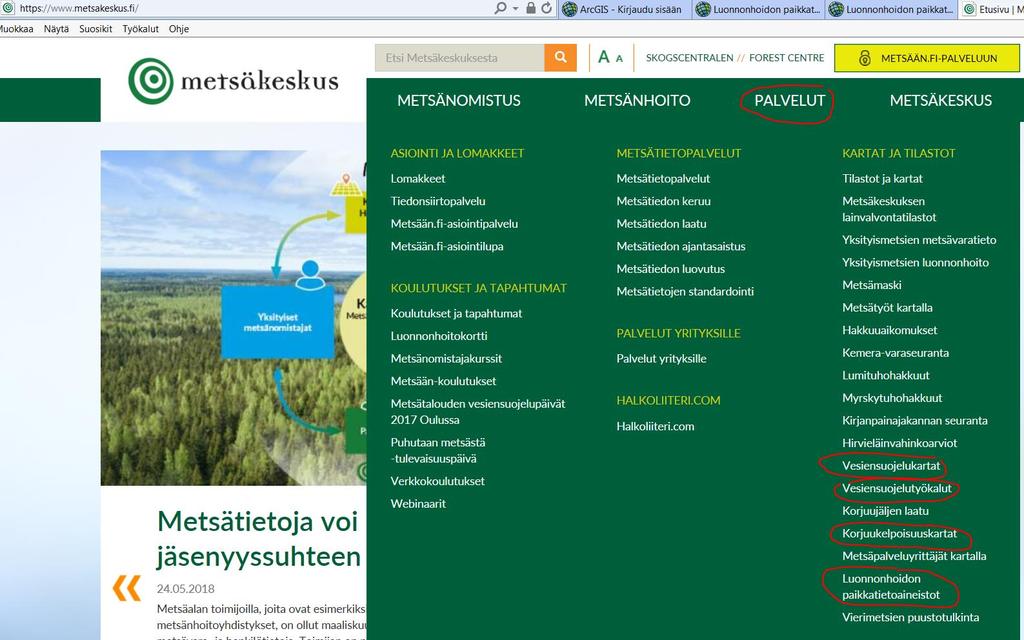The height and width of the screenshot is (640, 1024).
Task: Open Koulutukset ja tapahtumat link
Action: pyautogui.click(x=456, y=313)
